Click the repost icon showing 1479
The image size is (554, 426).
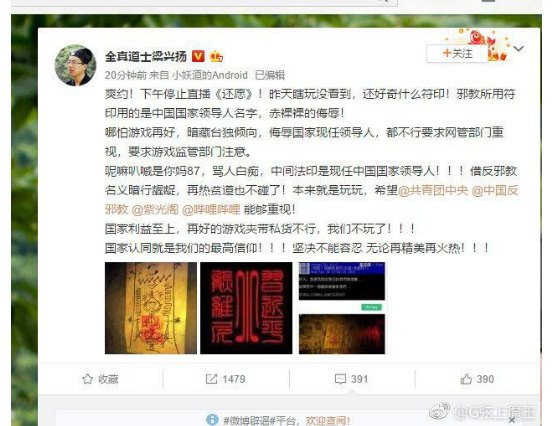pos(211,379)
